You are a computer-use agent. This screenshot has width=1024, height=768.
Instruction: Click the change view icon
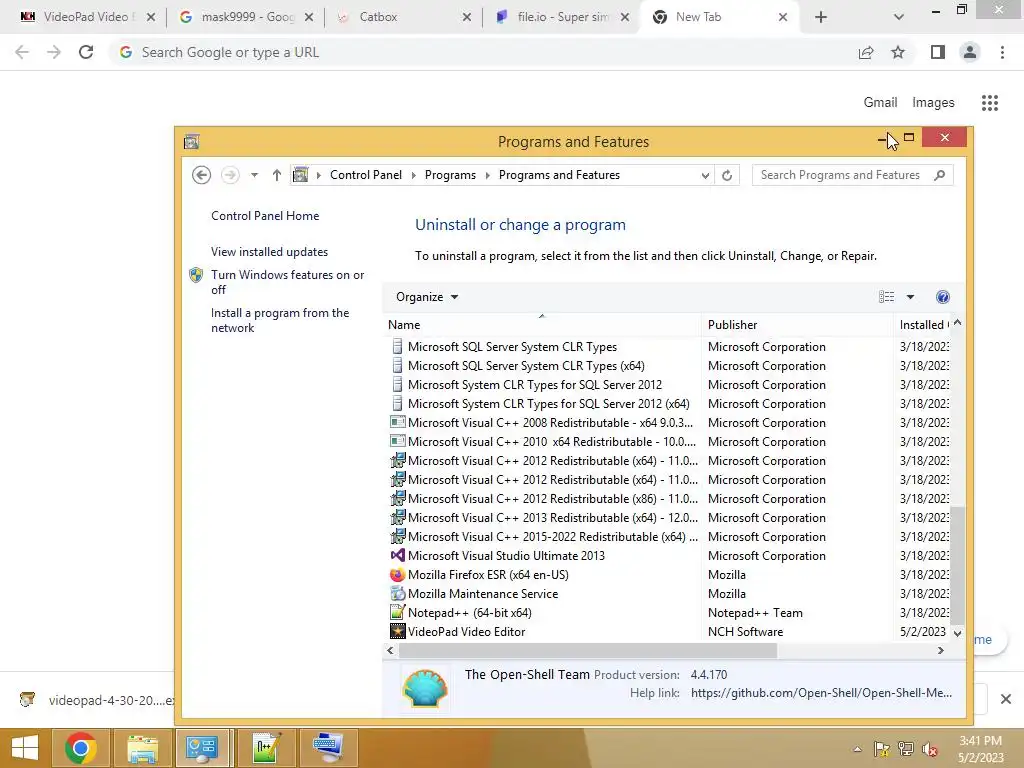886,297
